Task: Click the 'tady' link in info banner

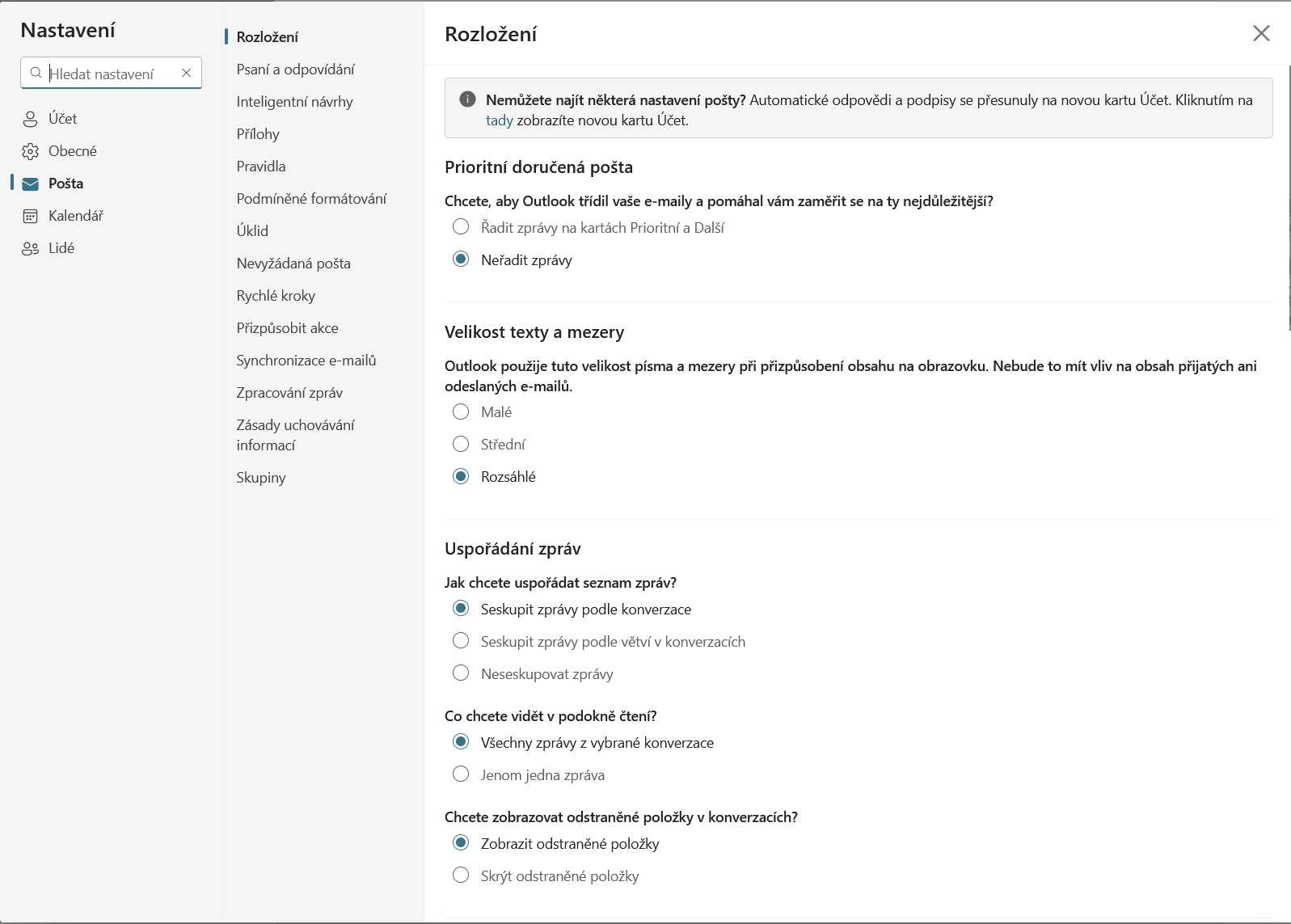Action: [x=499, y=120]
